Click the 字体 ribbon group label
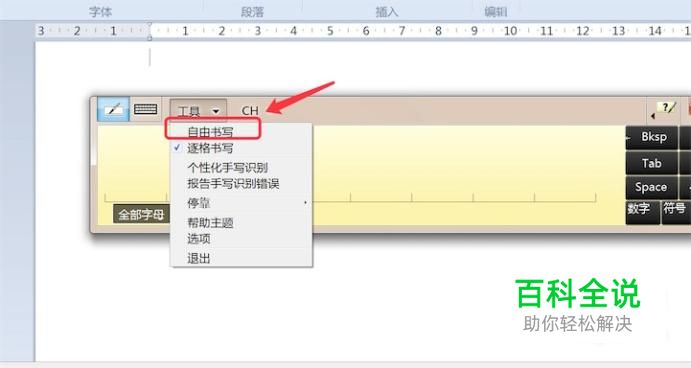Viewport: 691px width, 368px height. pyautogui.click(x=100, y=11)
